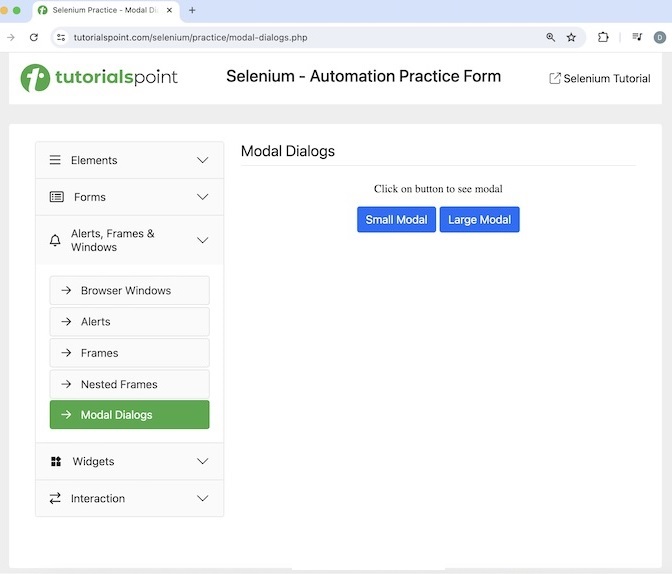
Task: Reload the page with refresh icon
Action: (x=34, y=37)
